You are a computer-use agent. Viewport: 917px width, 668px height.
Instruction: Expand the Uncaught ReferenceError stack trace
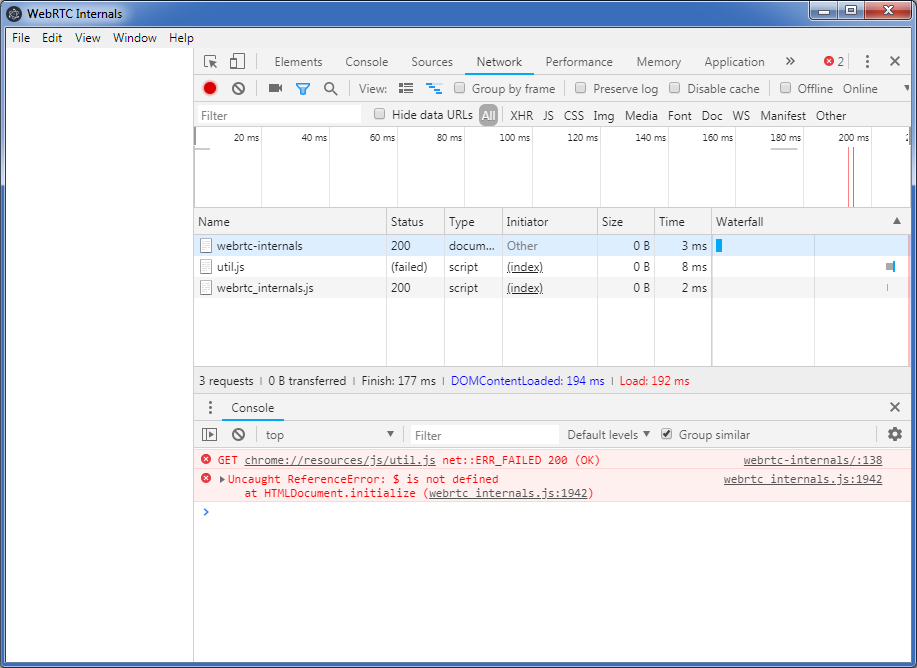pyautogui.click(x=222, y=479)
